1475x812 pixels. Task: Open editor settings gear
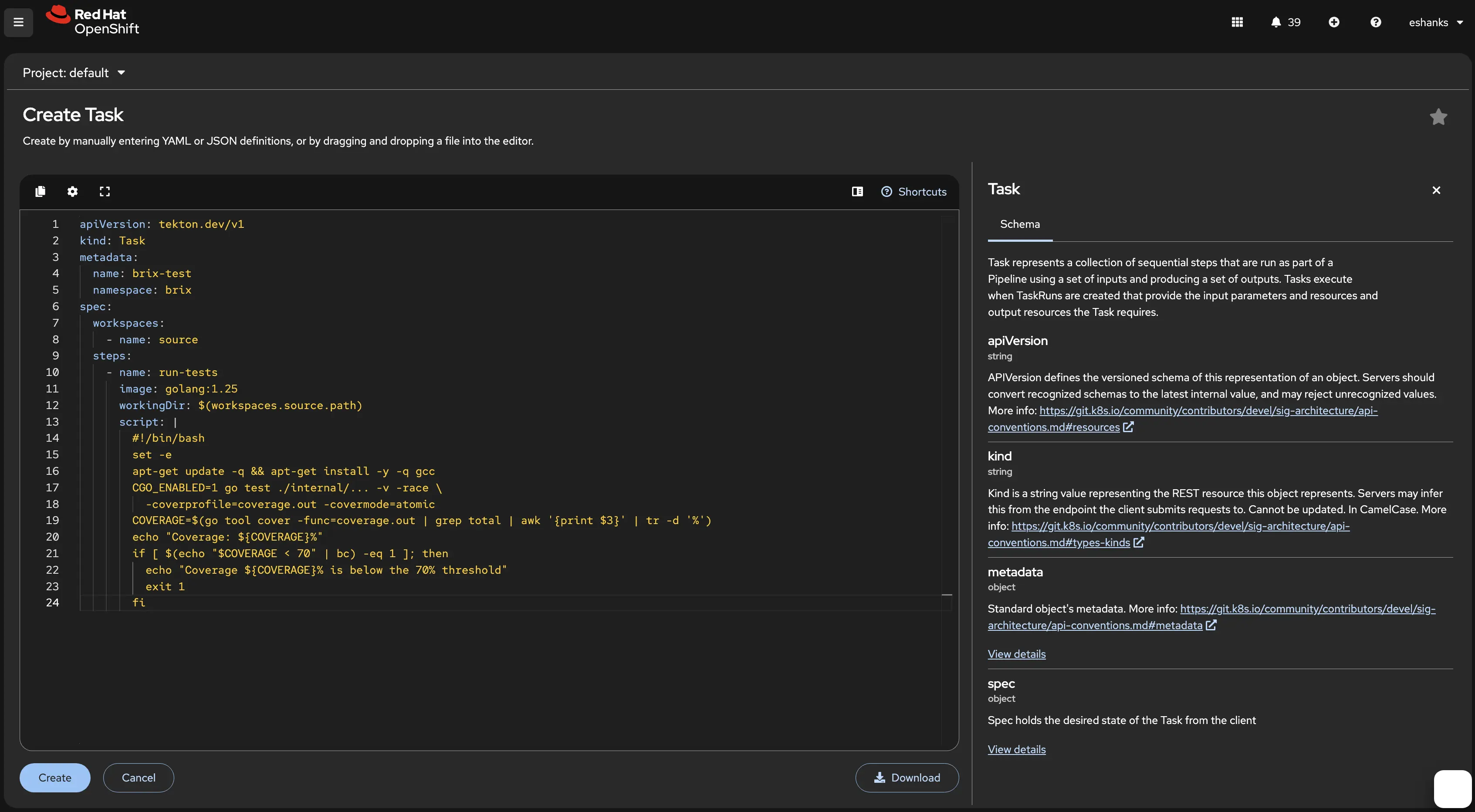click(x=72, y=191)
